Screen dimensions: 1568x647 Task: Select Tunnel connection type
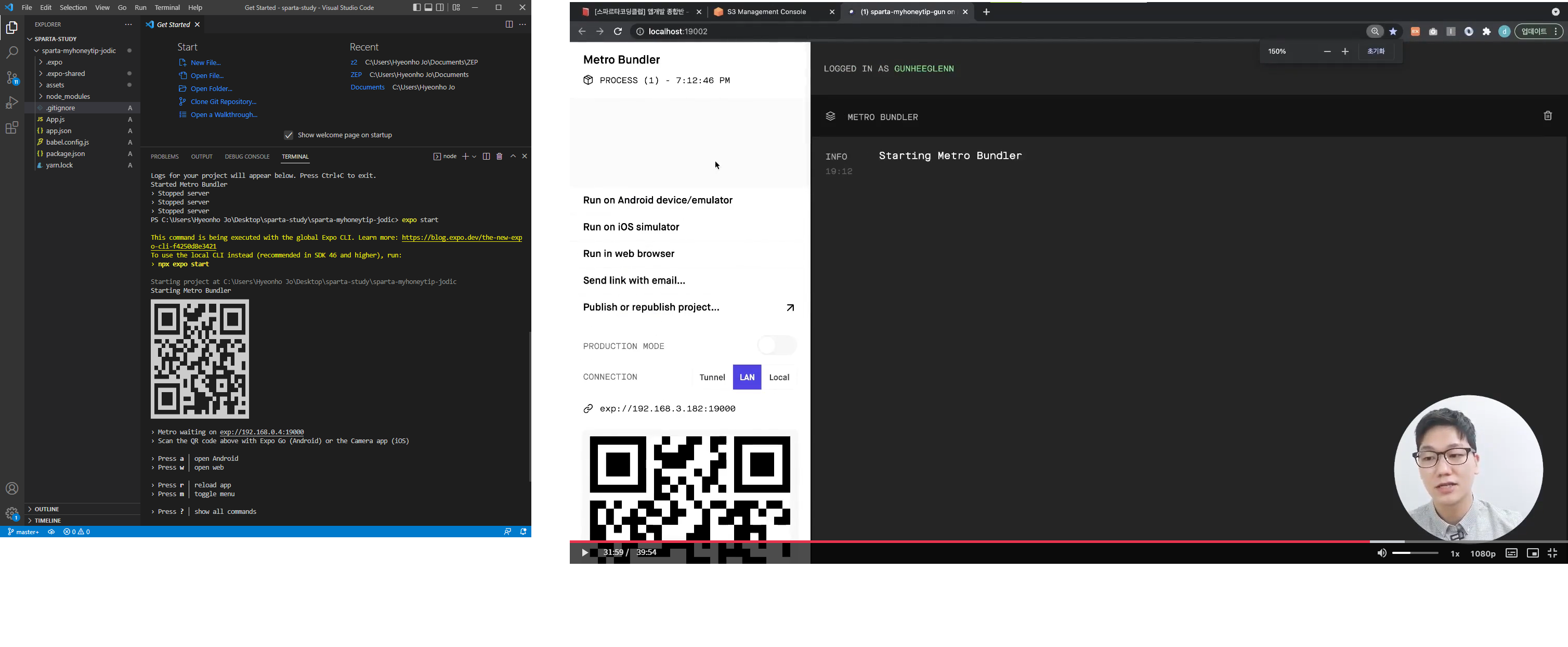point(712,378)
